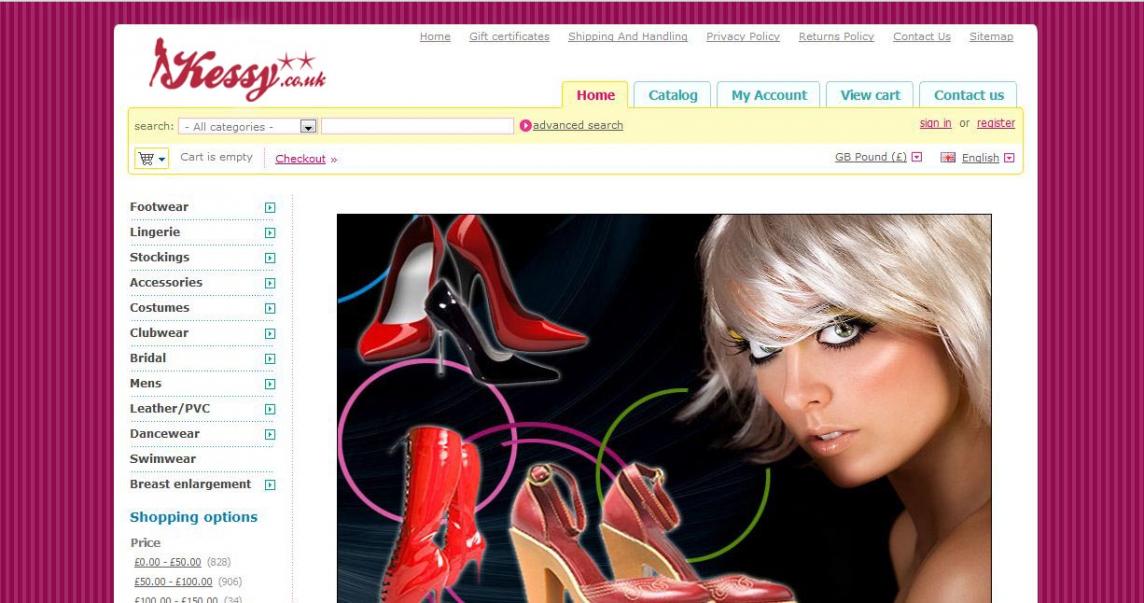Click the advanced search link
The width and height of the screenshot is (1144, 603).
(x=578, y=126)
